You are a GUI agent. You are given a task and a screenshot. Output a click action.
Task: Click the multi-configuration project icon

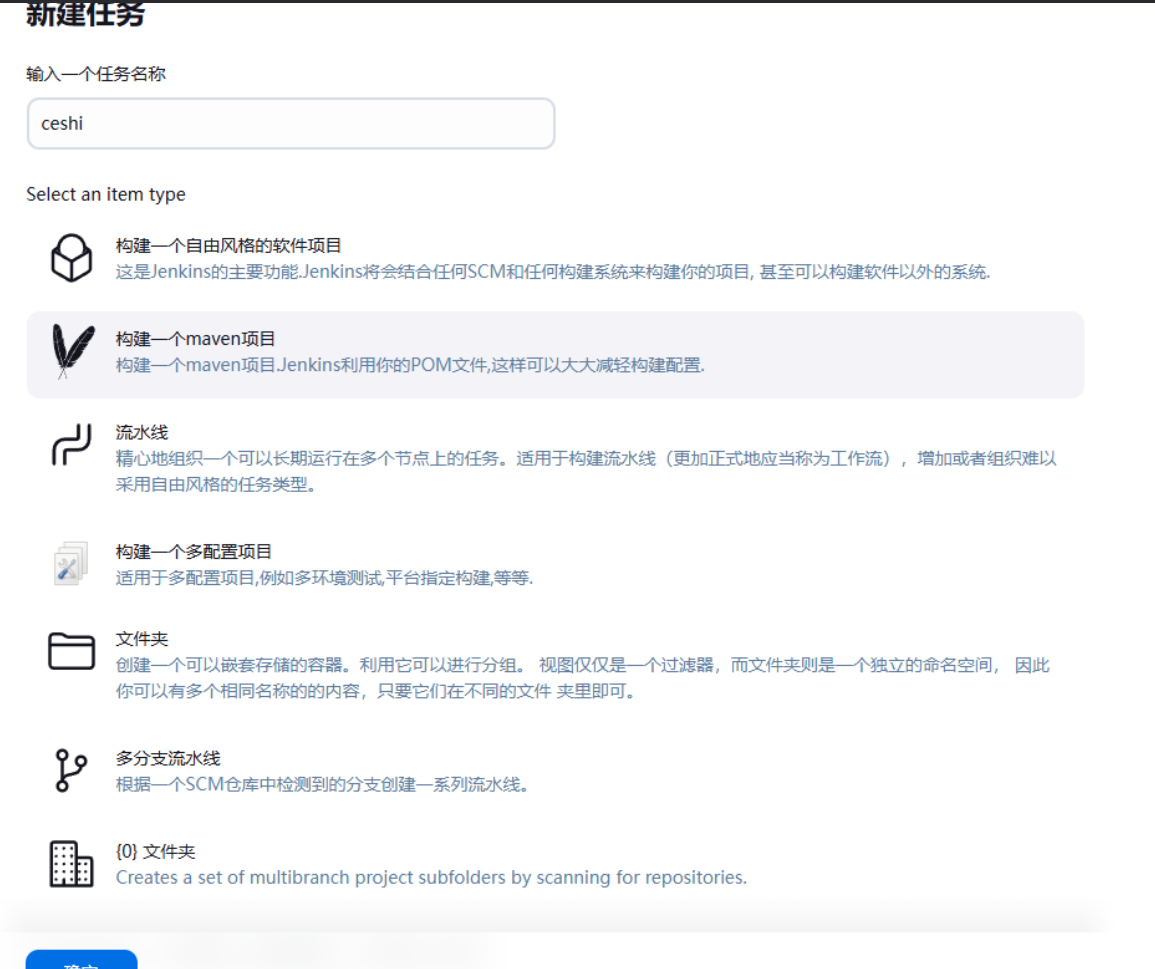click(71, 564)
